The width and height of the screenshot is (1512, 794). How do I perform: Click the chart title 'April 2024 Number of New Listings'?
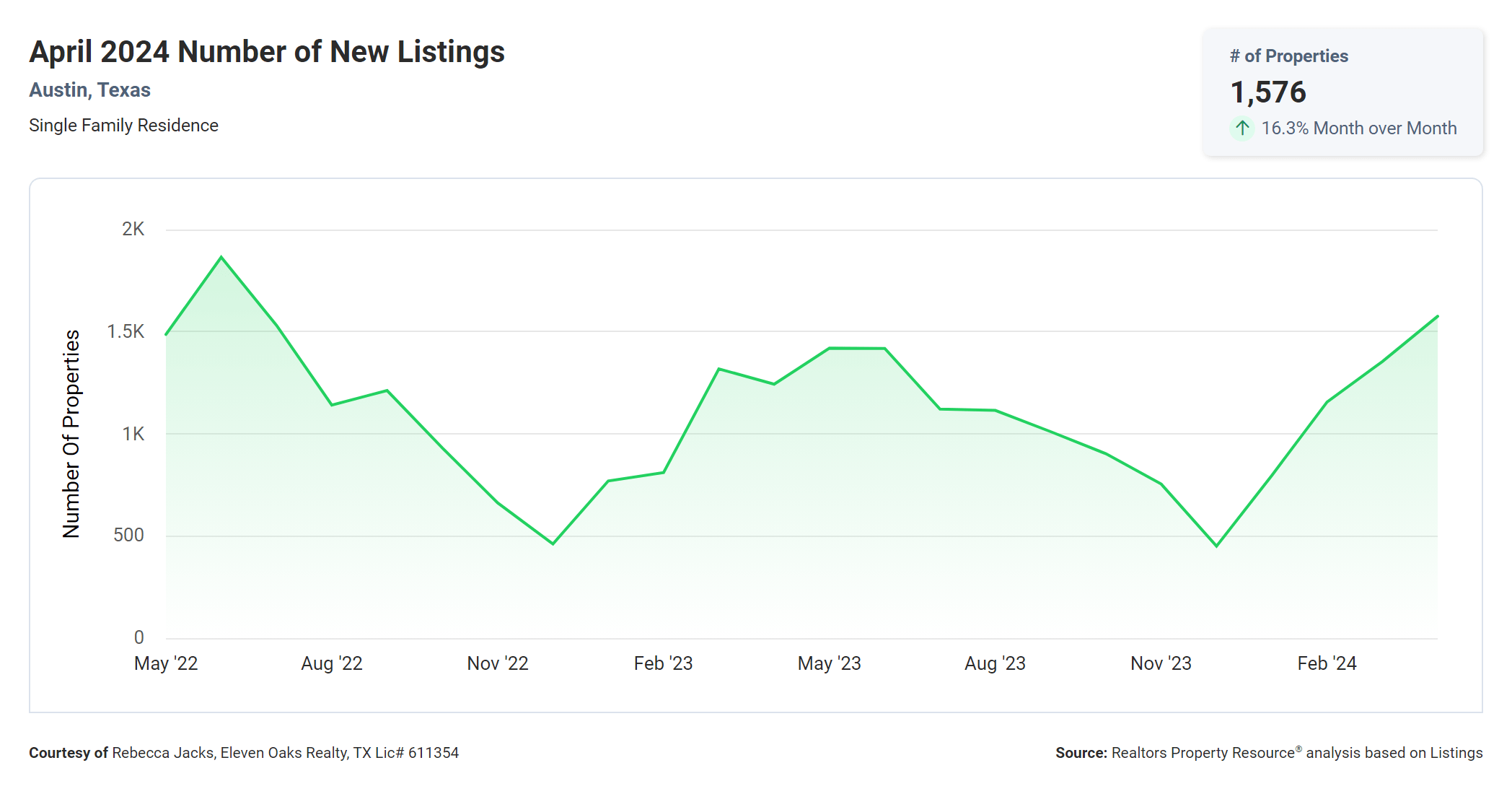pos(267,52)
